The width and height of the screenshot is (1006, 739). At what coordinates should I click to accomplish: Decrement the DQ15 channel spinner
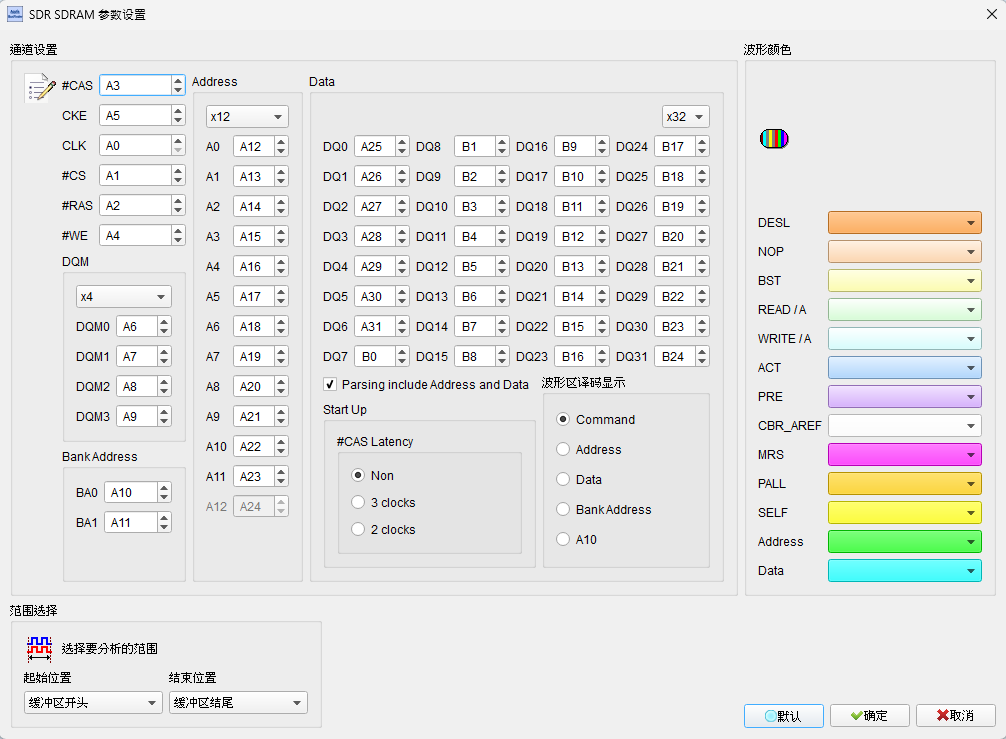pyautogui.click(x=502, y=361)
